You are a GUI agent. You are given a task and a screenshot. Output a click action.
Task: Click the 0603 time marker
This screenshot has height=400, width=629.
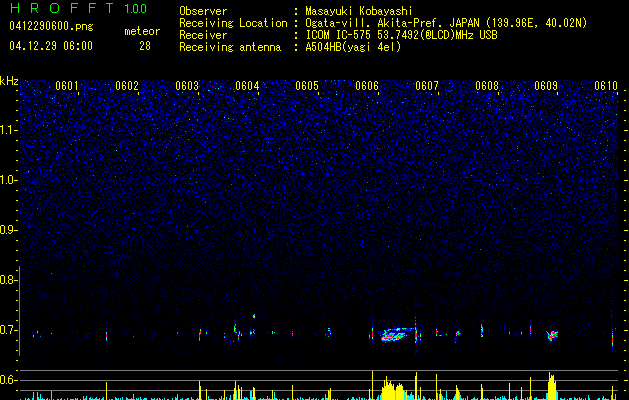coord(187,86)
